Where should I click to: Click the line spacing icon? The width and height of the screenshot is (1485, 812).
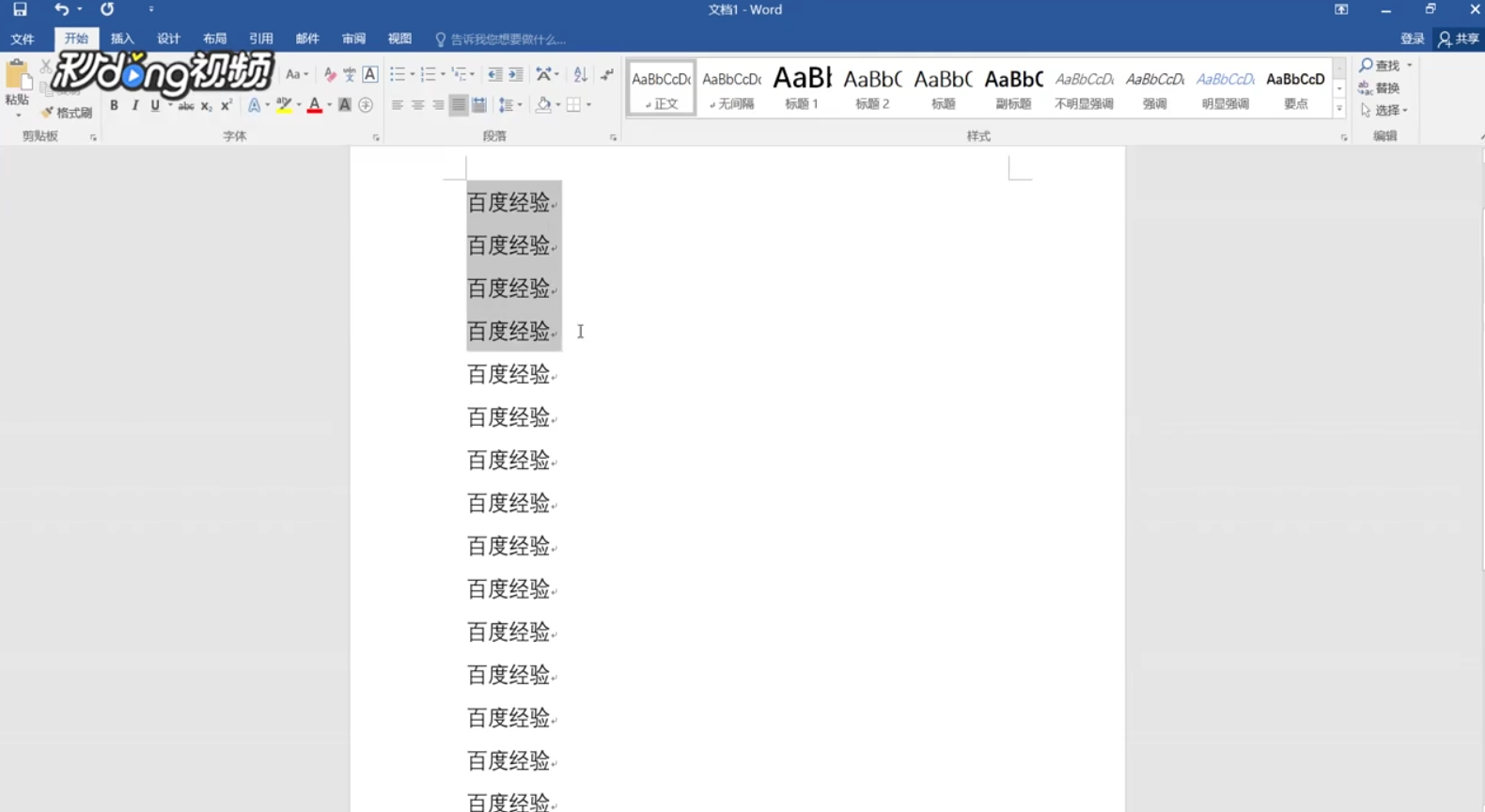pos(506,105)
